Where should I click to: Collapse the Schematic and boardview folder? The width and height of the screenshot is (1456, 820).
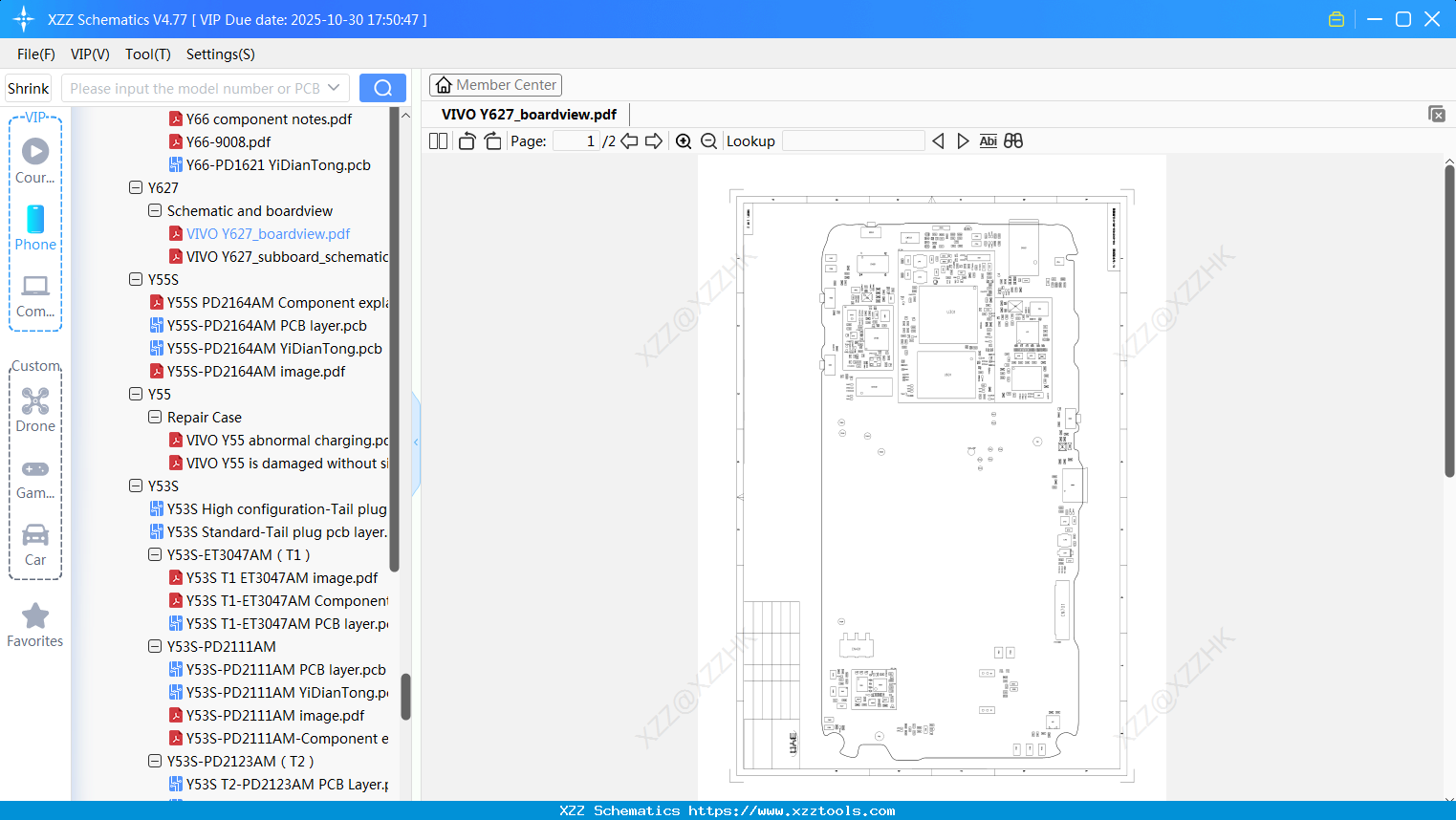coord(155,211)
